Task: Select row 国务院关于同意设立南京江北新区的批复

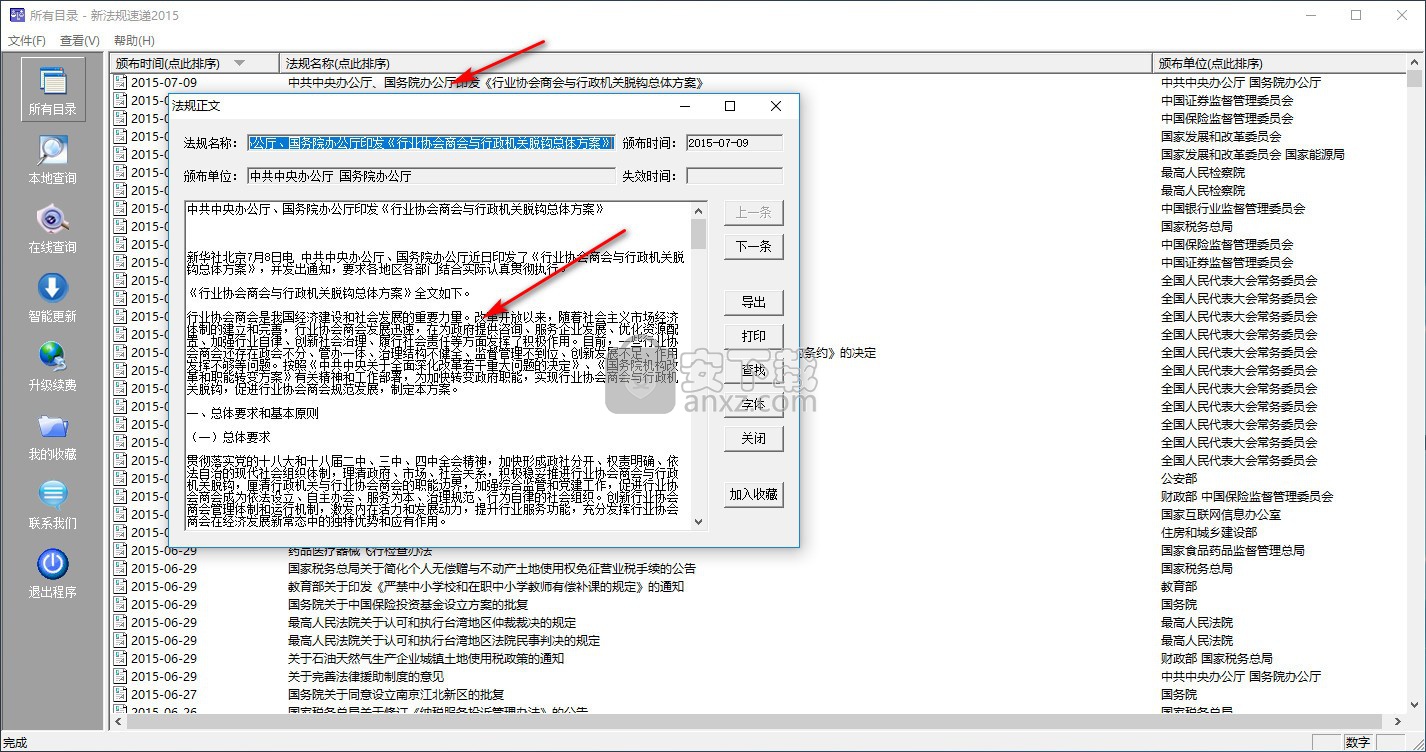Action: 396,694
